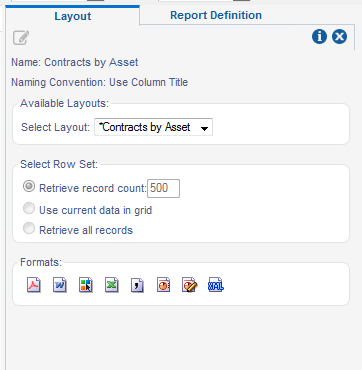Click the Formats group label
The height and width of the screenshot is (370, 362).
coord(41,262)
